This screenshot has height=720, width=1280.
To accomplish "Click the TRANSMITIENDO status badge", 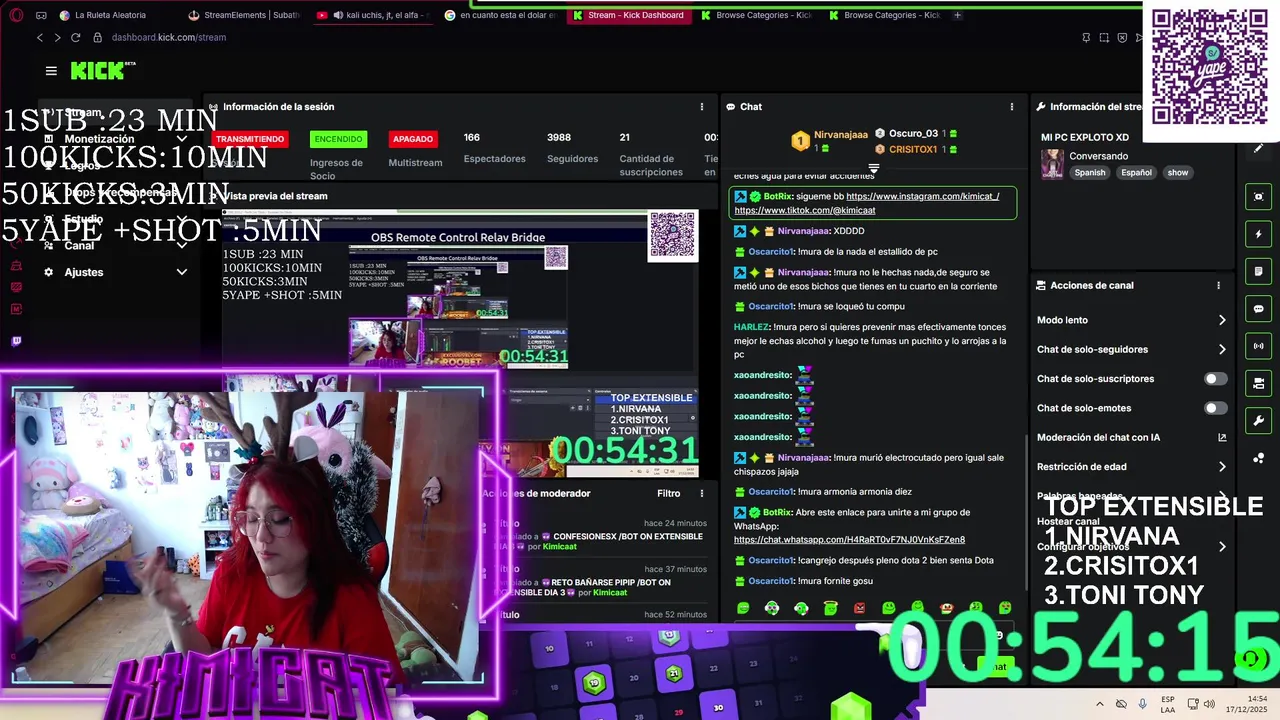I will coord(250,139).
